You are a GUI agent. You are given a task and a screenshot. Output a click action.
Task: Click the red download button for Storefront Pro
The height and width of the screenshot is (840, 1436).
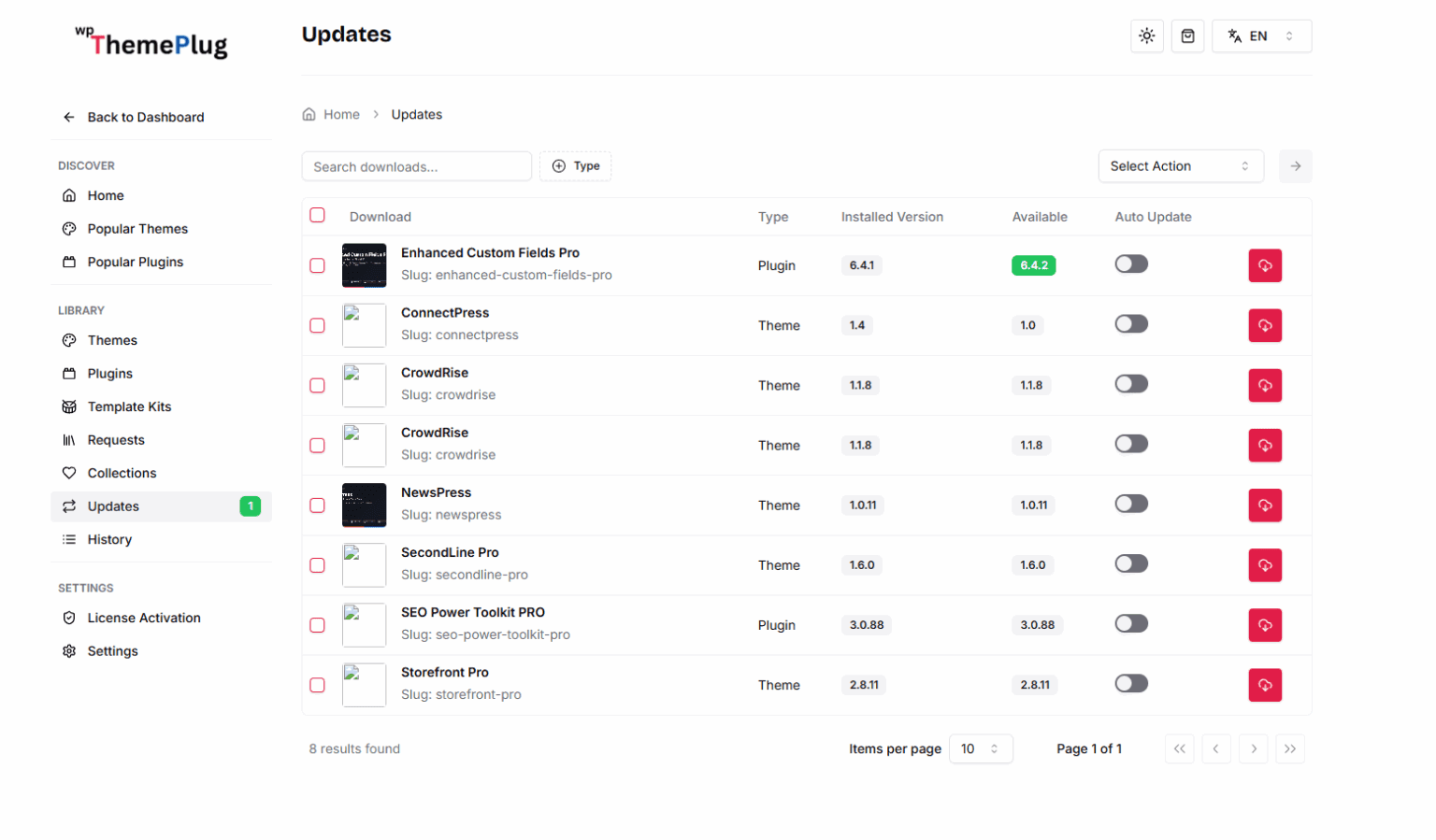pos(1265,684)
